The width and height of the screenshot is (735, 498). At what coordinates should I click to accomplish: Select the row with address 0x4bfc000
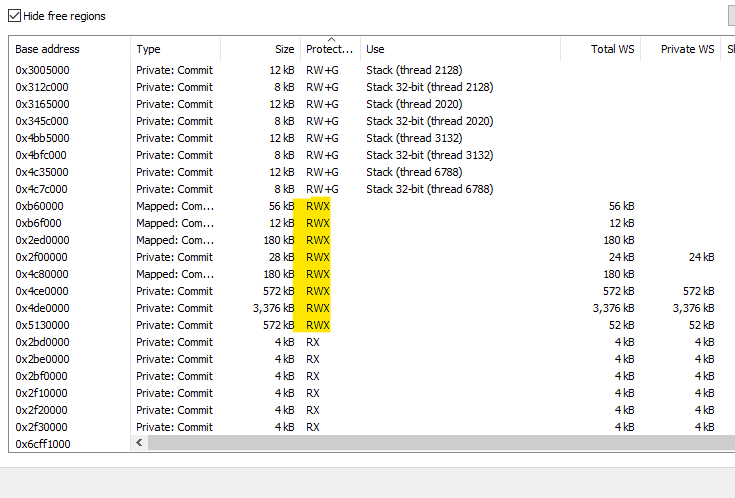[372, 155]
